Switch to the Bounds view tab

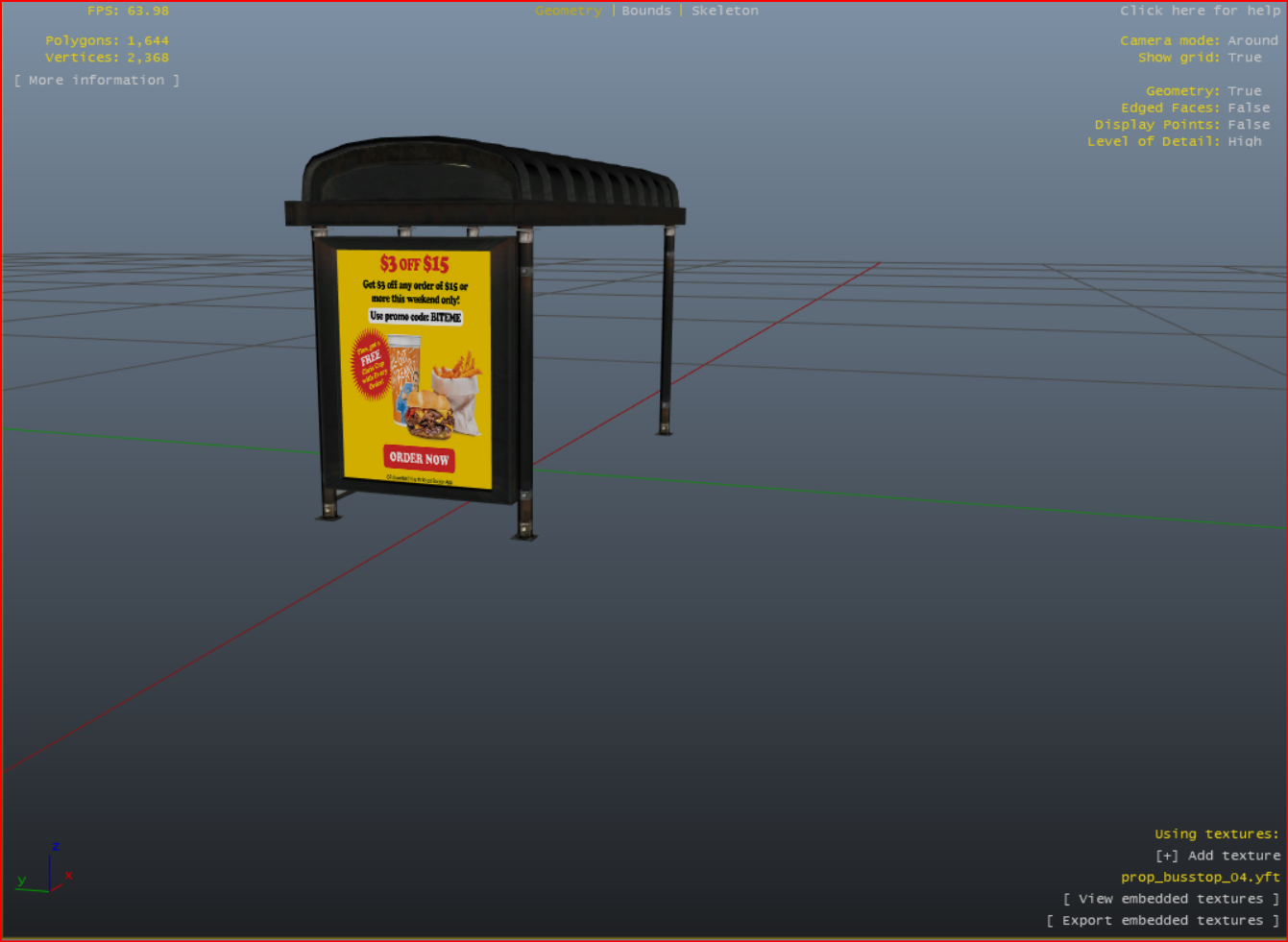(645, 11)
